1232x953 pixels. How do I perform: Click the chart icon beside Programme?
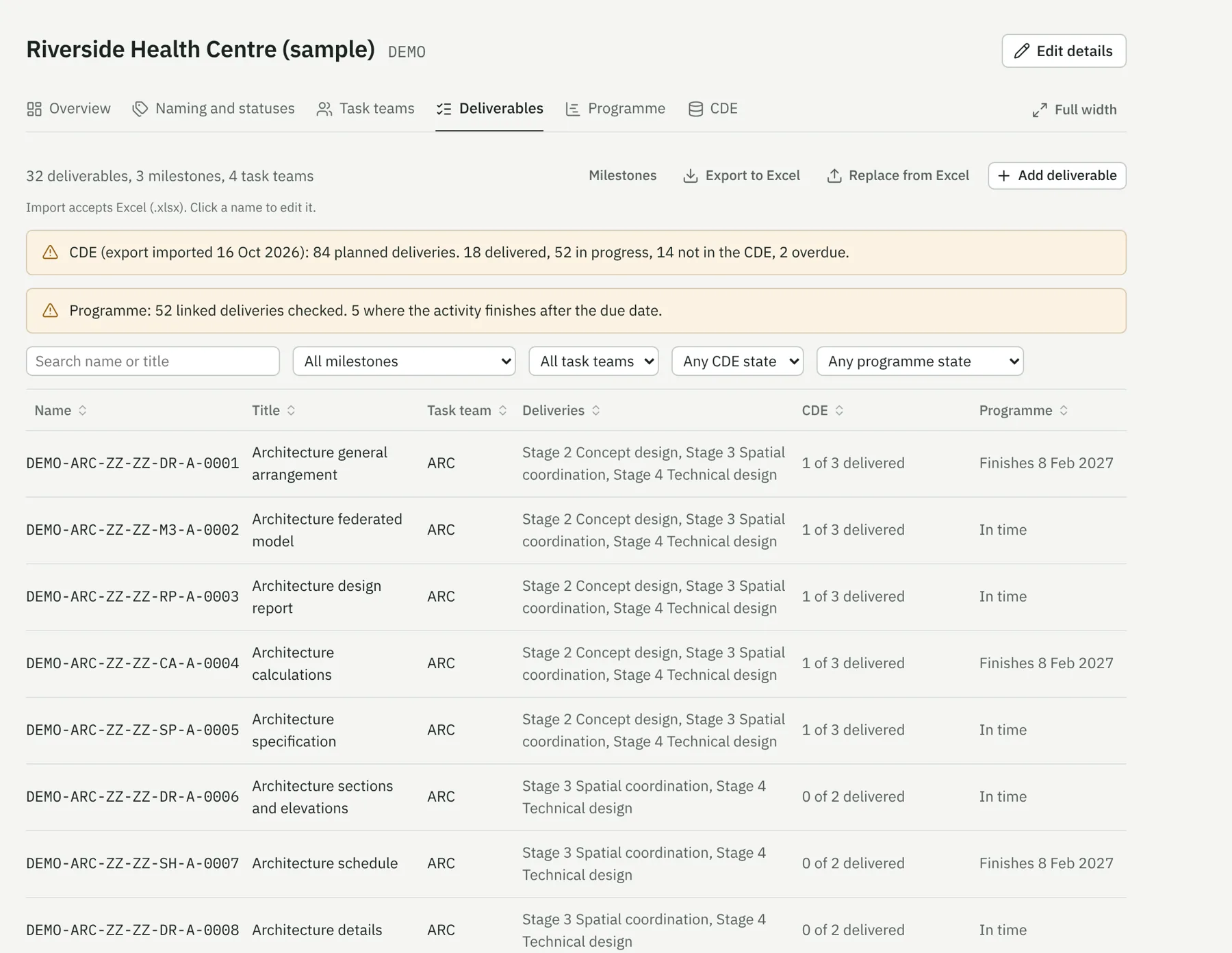coord(573,109)
